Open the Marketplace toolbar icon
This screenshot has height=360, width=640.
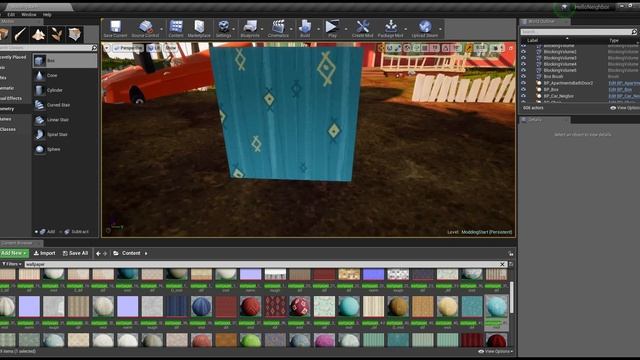coord(199,29)
